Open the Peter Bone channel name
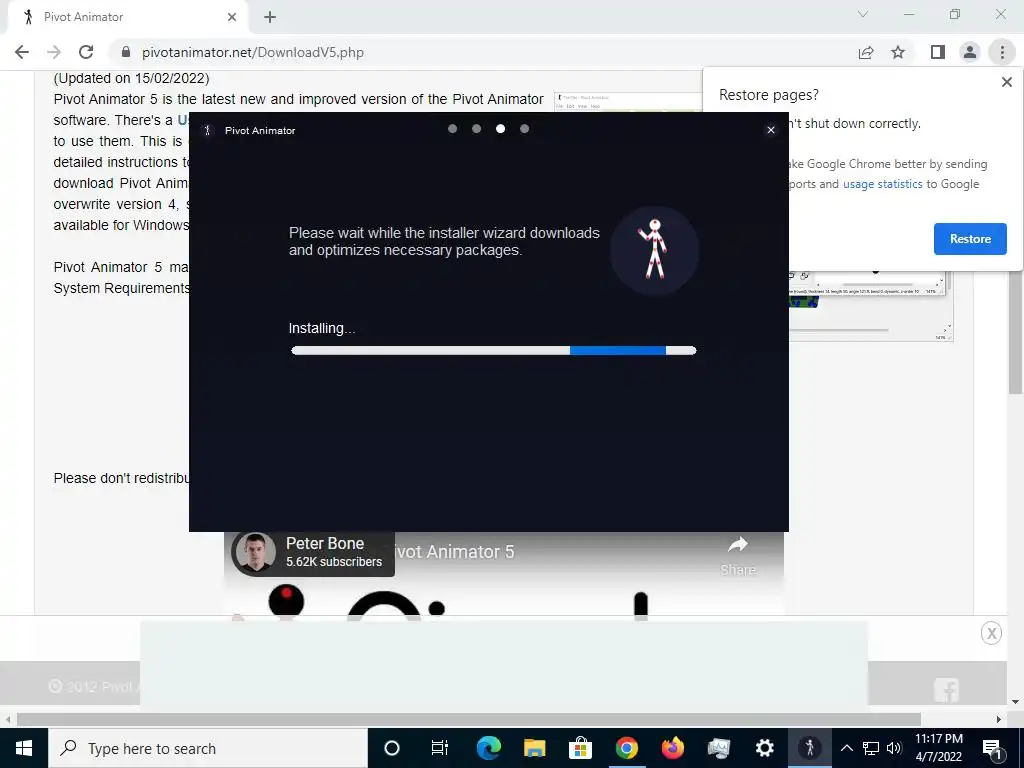Screen dimensions: 1024x768 325,543
